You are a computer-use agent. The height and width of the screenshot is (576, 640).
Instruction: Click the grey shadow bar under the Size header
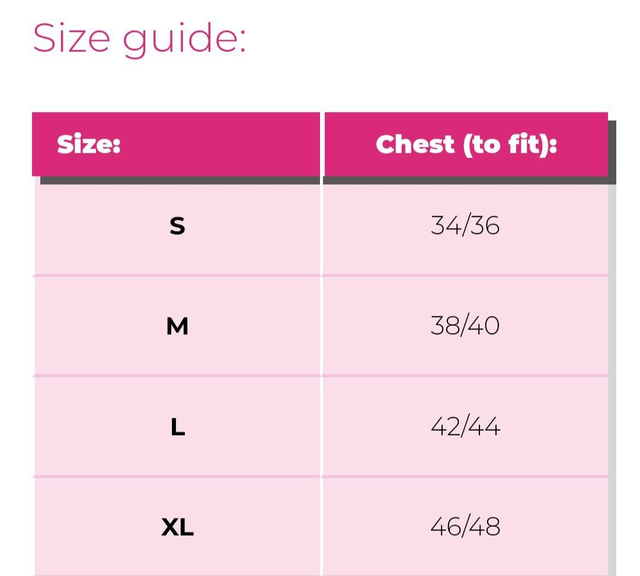[x=180, y=180]
